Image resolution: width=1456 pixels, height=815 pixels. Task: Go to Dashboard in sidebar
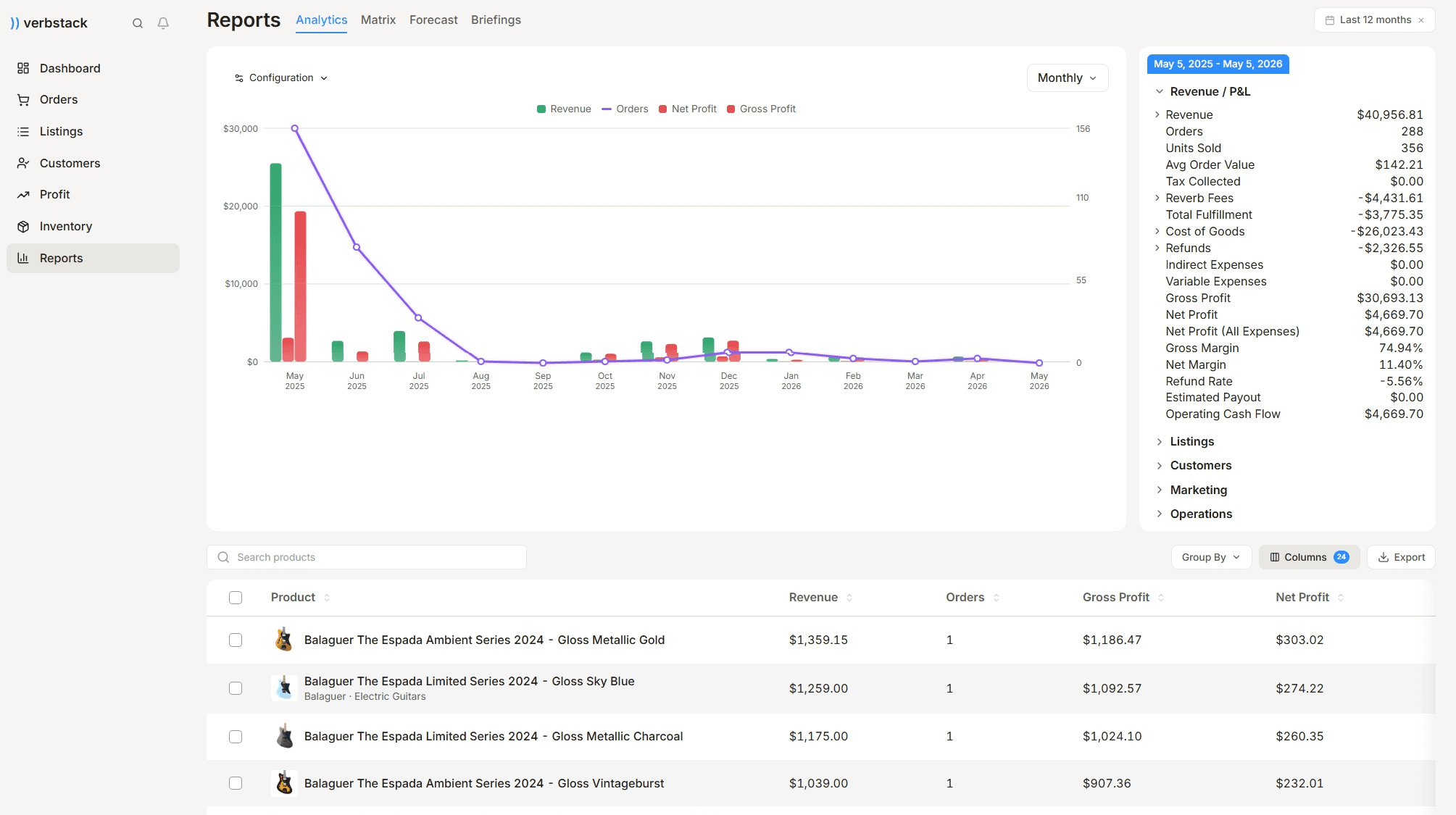click(93, 68)
